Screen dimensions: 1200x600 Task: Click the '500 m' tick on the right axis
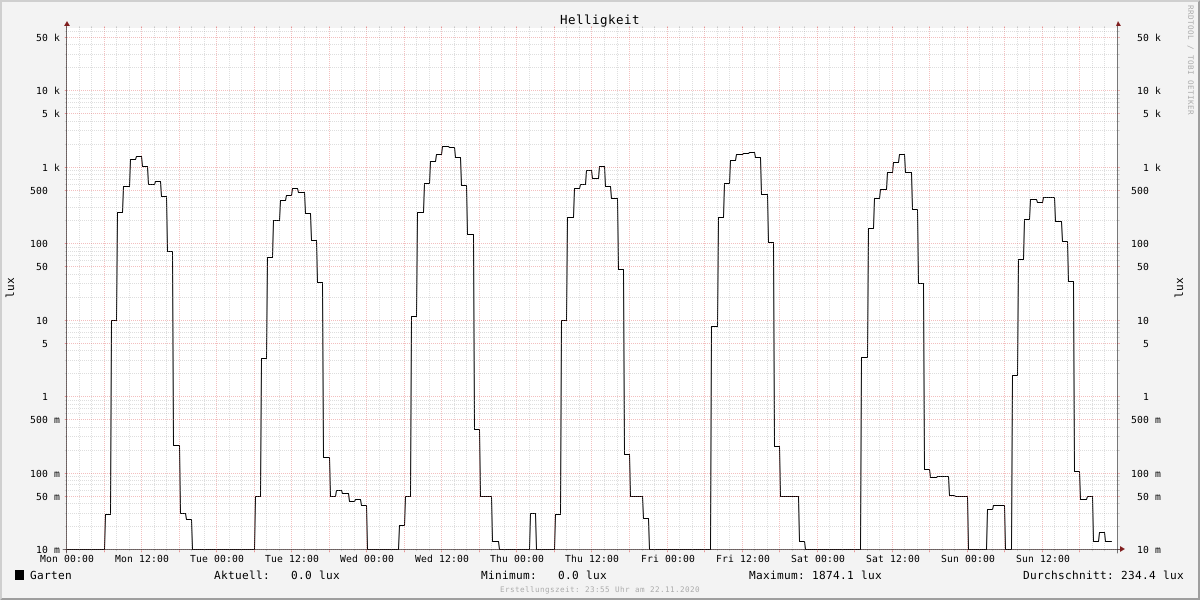click(1146, 420)
